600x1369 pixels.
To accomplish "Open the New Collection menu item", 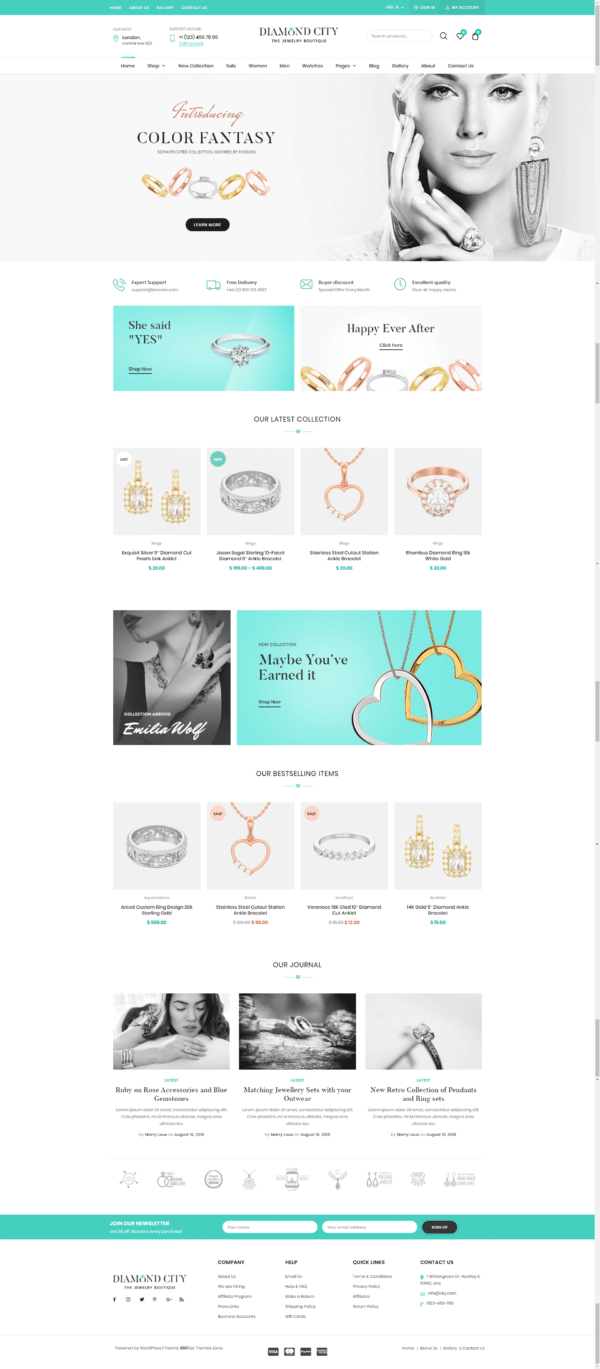I will pyautogui.click(x=196, y=65).
